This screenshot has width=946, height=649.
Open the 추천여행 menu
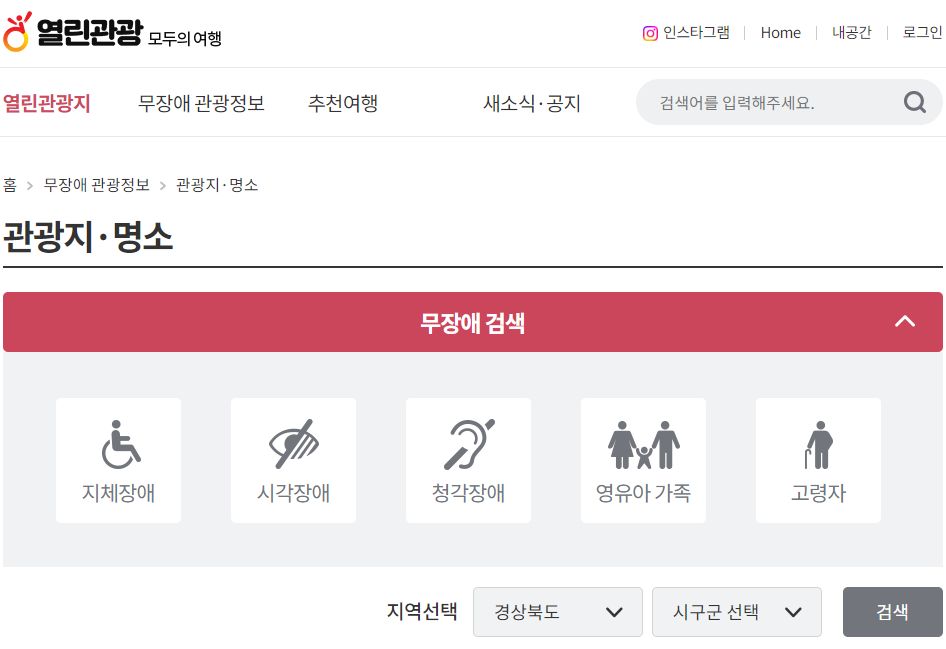click(343, 103)
